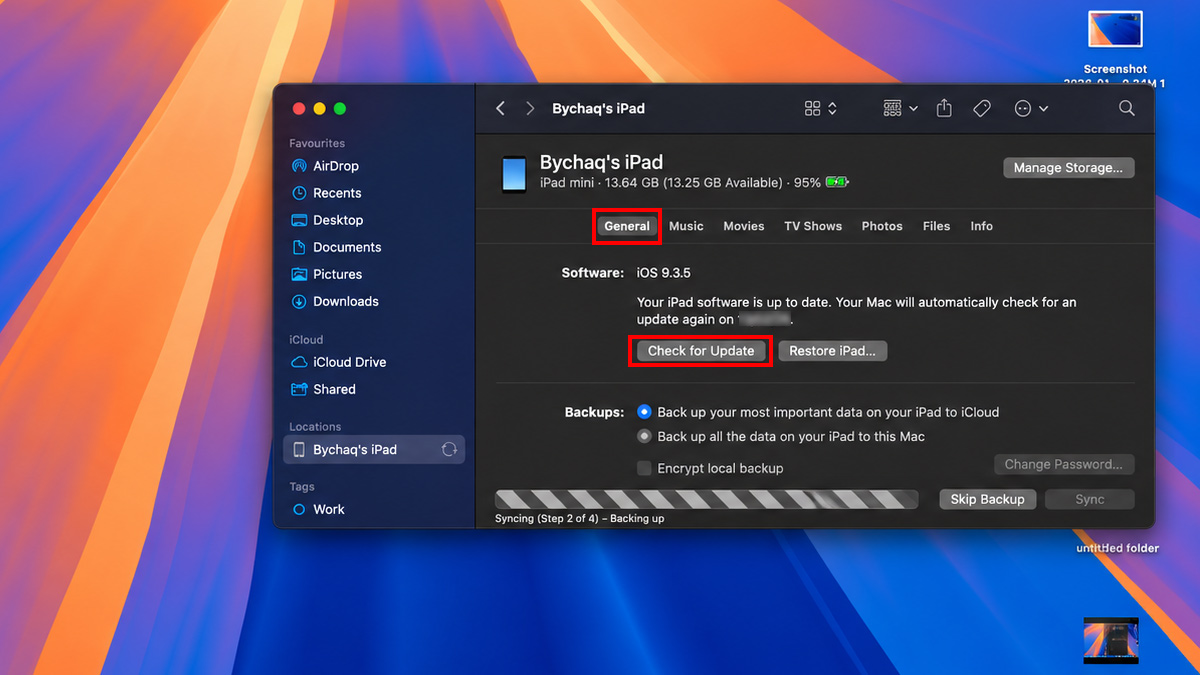1200x675 pixels.
Task: Open the group-by dropdown in the toolbar
Action: pos(900,108)
